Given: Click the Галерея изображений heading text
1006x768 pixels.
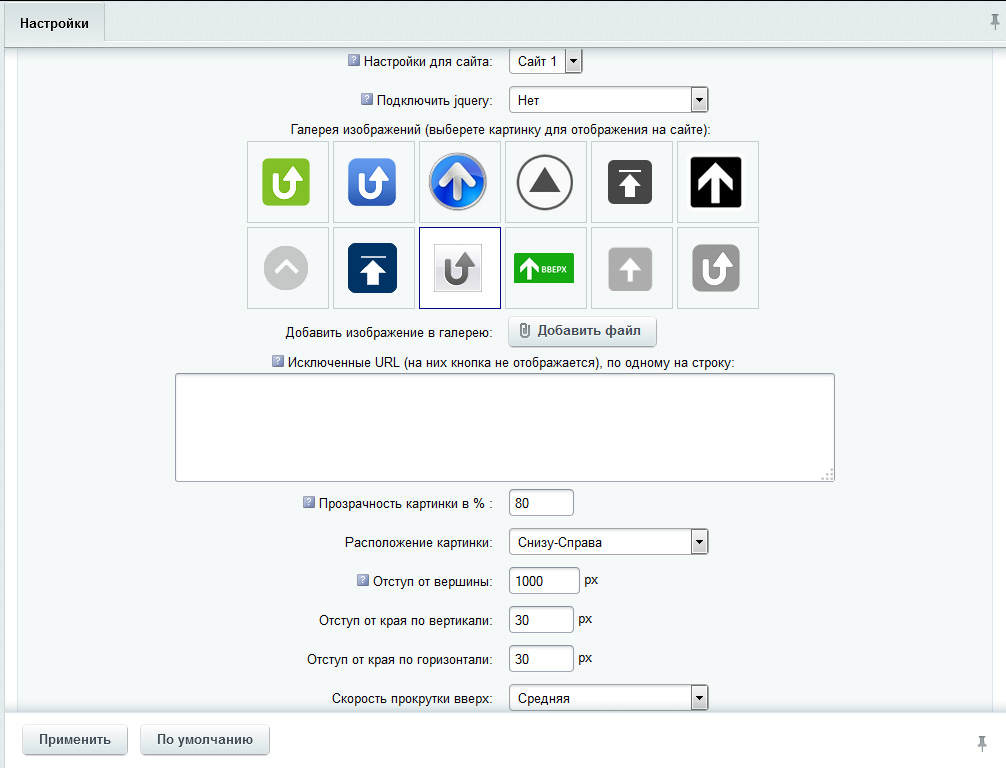Looking at the screenshot, I should click(x=500, y=130).
